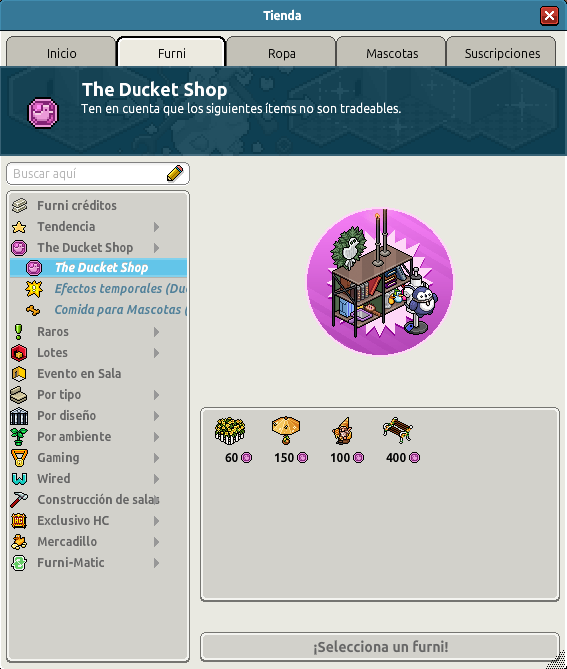
Task: Click the pencil icon in search box
Action: pos(175,173)
